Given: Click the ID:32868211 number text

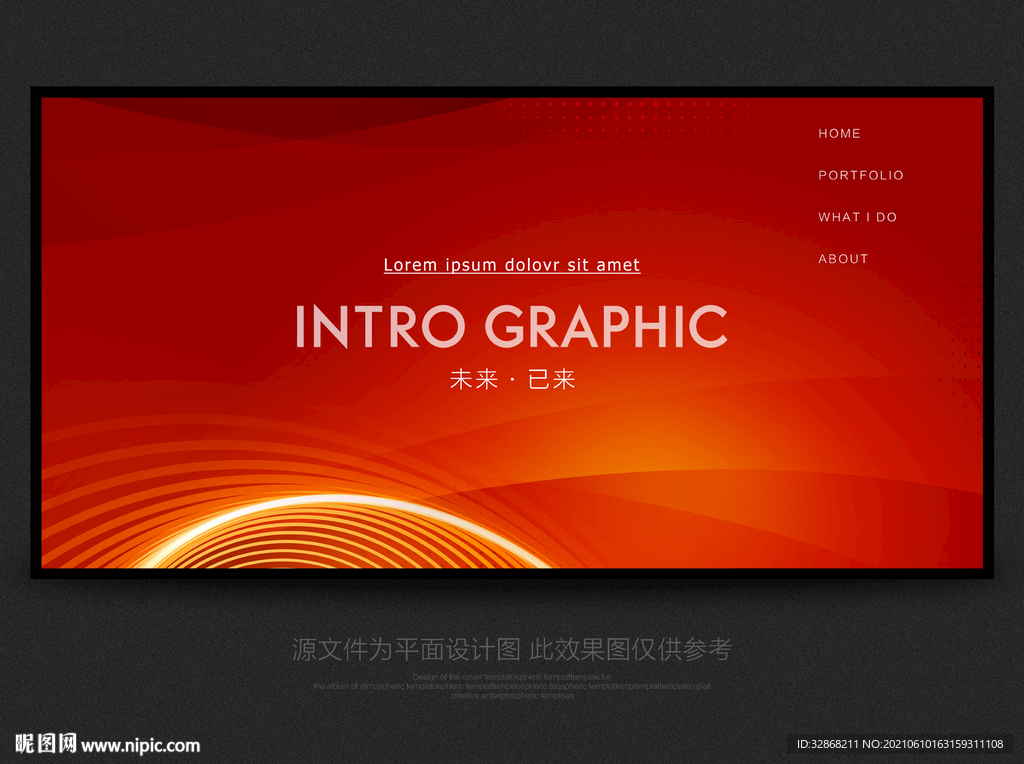Looking at the screenshot, I should (x=827, y=744).
